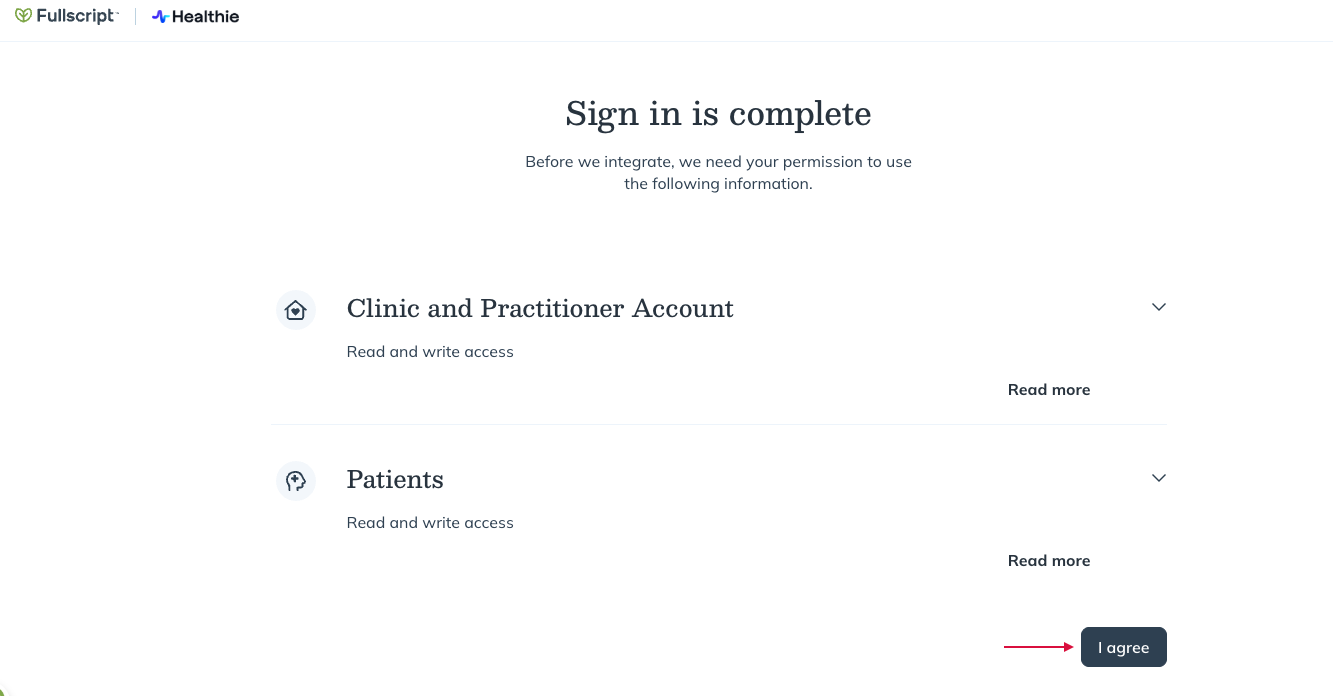
Task: Open Read more under Patients
Action: [1048, 561]
